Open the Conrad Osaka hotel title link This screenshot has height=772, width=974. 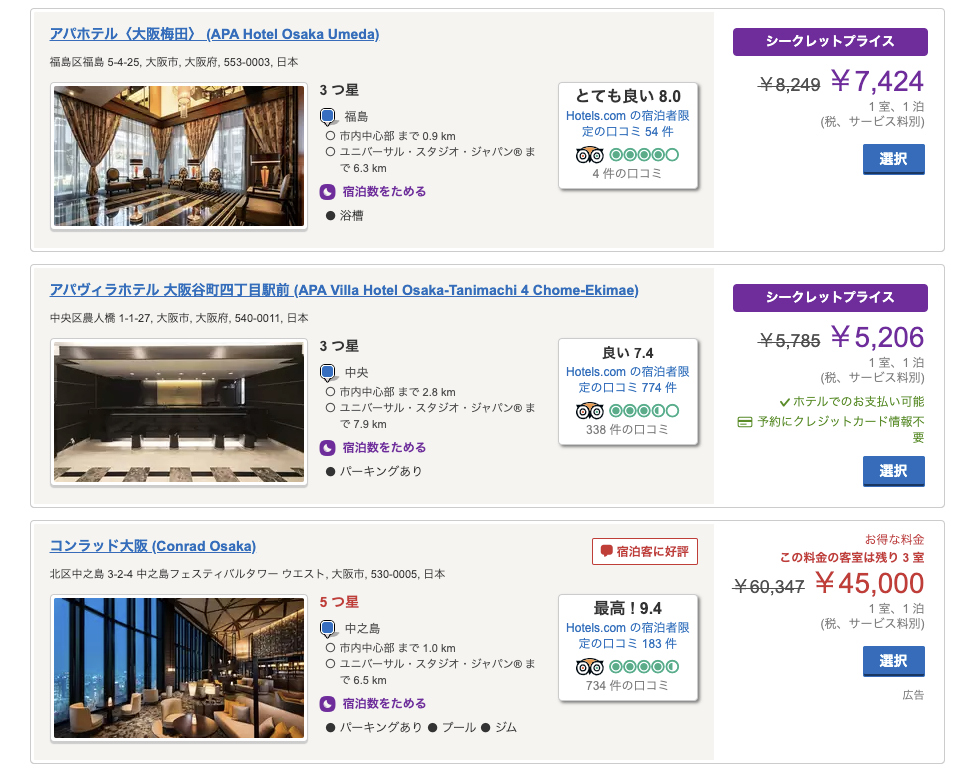point(153,546)
